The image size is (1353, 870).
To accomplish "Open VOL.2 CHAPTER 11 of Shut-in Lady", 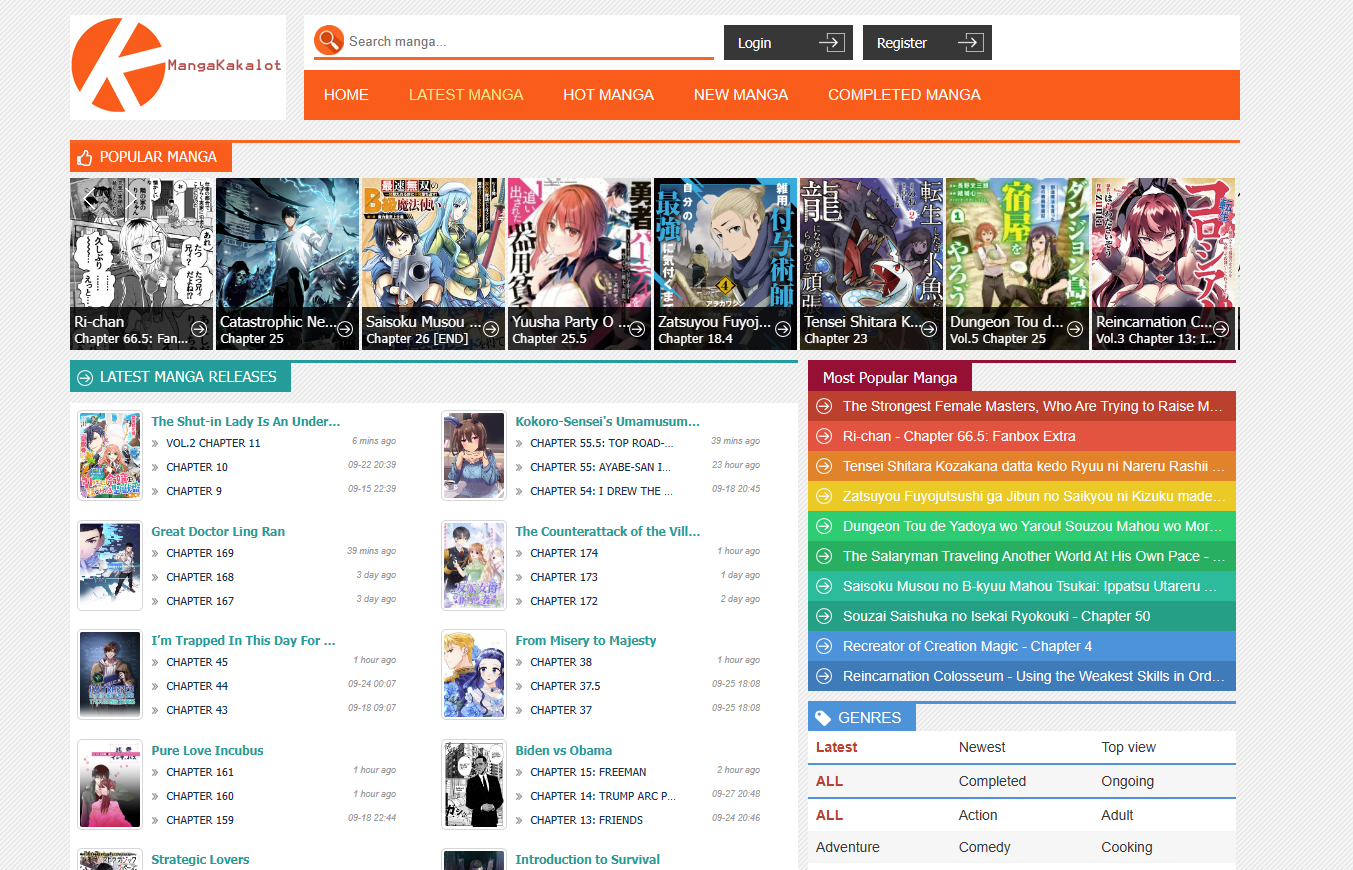I will pos(213,443).
